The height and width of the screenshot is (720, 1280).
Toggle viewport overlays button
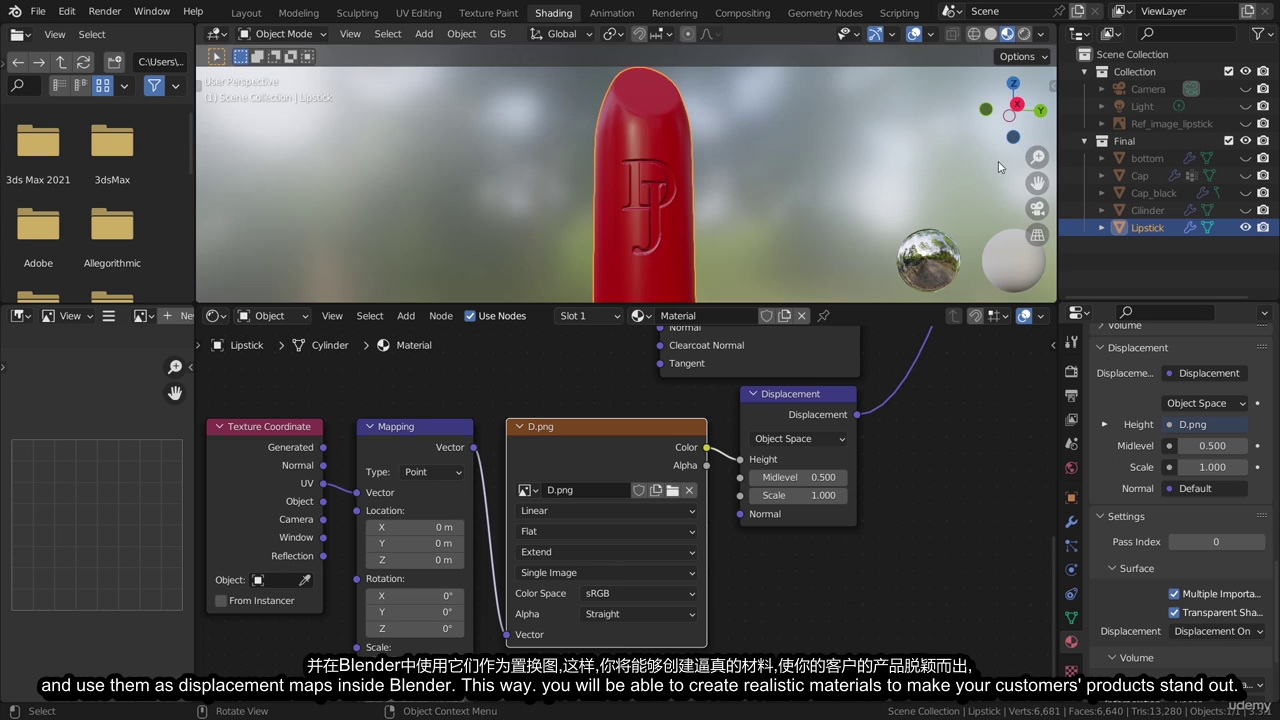(913, 34)
